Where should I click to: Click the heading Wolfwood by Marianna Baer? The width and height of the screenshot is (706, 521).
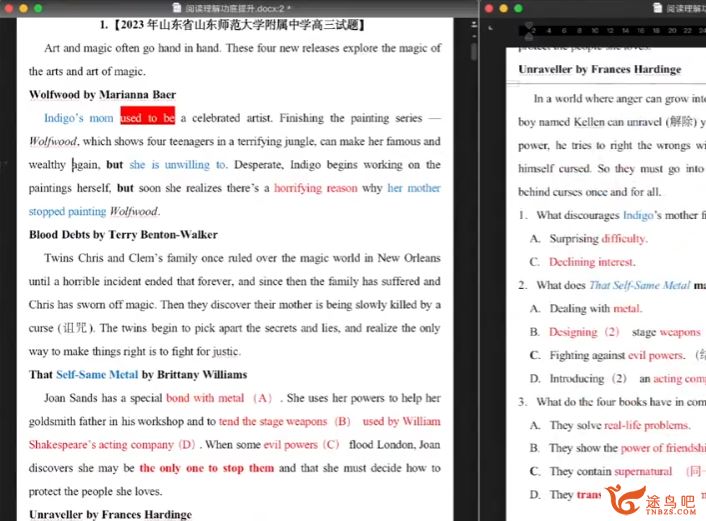pos(103,95)
